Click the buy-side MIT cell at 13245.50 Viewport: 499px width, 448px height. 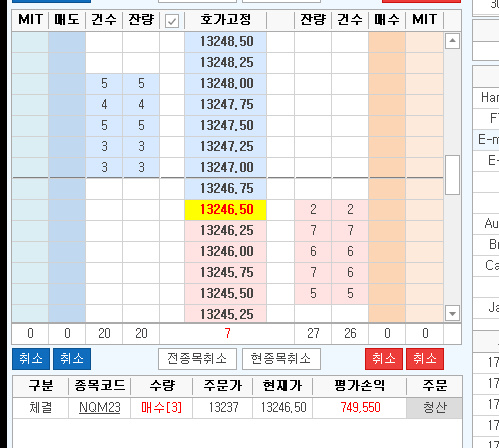click(424, 294)
